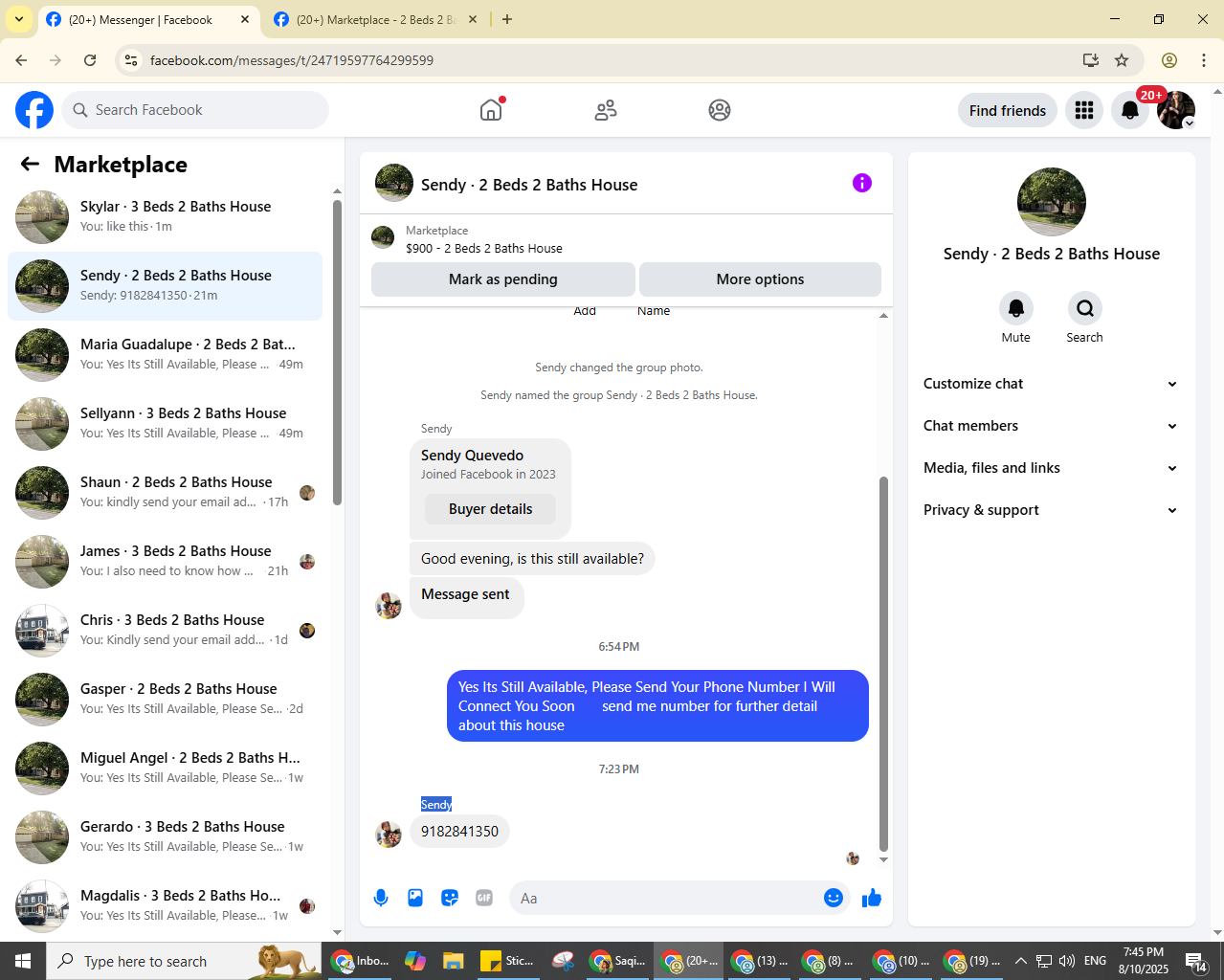Open Buyer details for Sendy Quevedo
This screenshot has width=1224, height=980.
[490, 509]
